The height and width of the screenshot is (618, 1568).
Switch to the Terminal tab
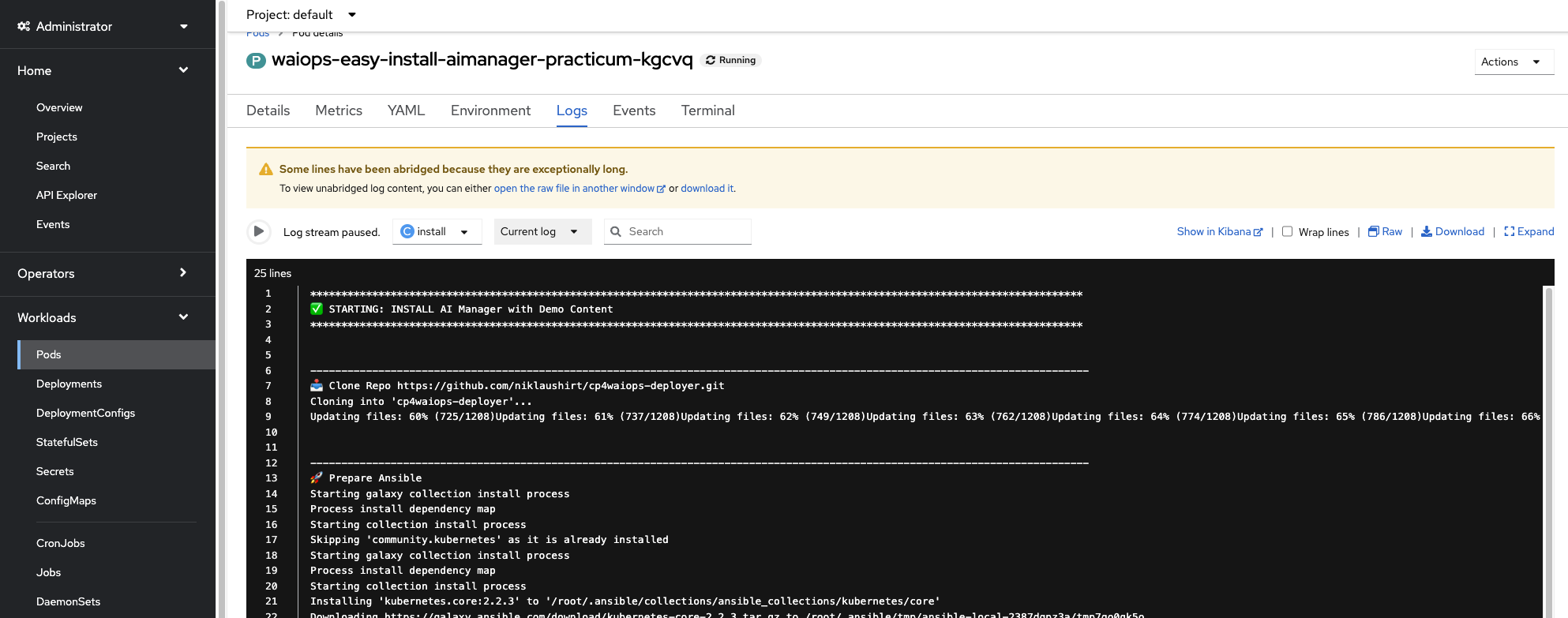(707, 110)
